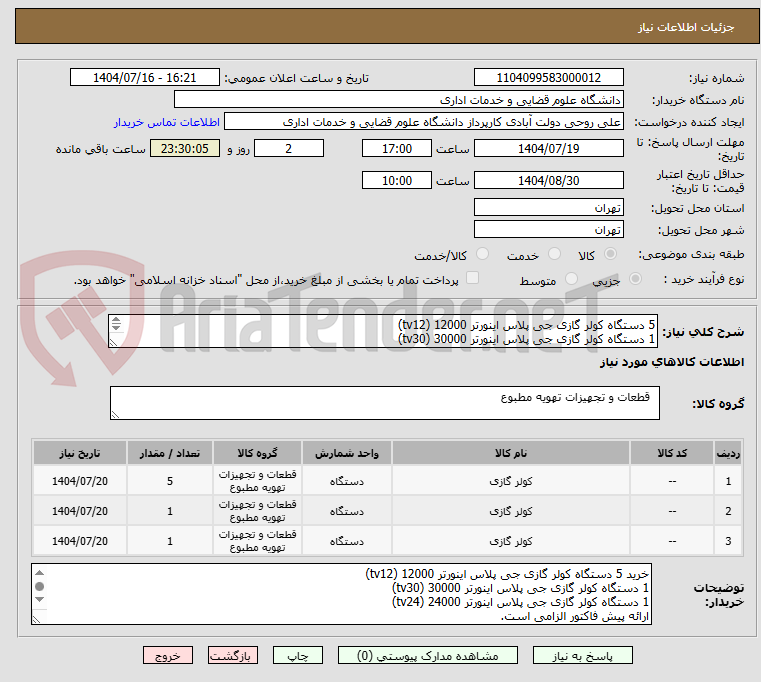This screenshot has width=761, height=682.
Task: Select the خدمت radio button
Action: pos(554,254)
